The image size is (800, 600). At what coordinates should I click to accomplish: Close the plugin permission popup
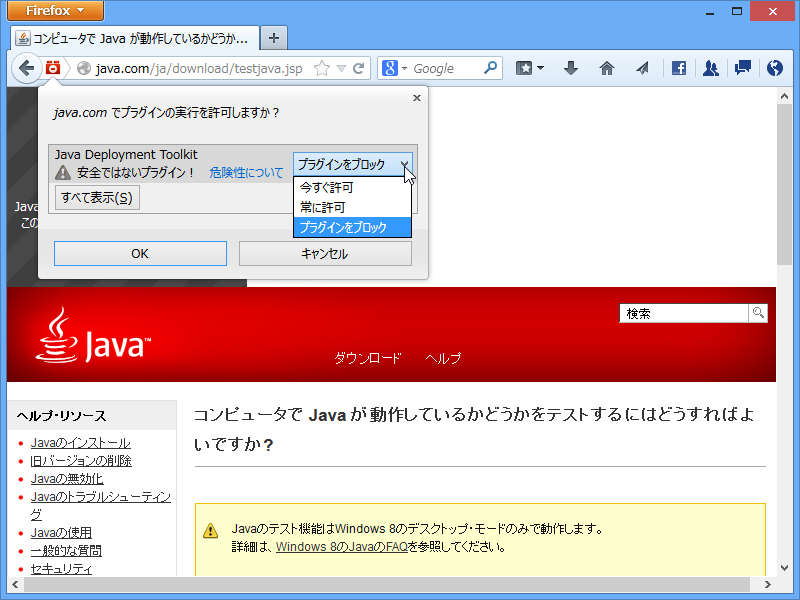pyautogui.click(x=417, y=98)
